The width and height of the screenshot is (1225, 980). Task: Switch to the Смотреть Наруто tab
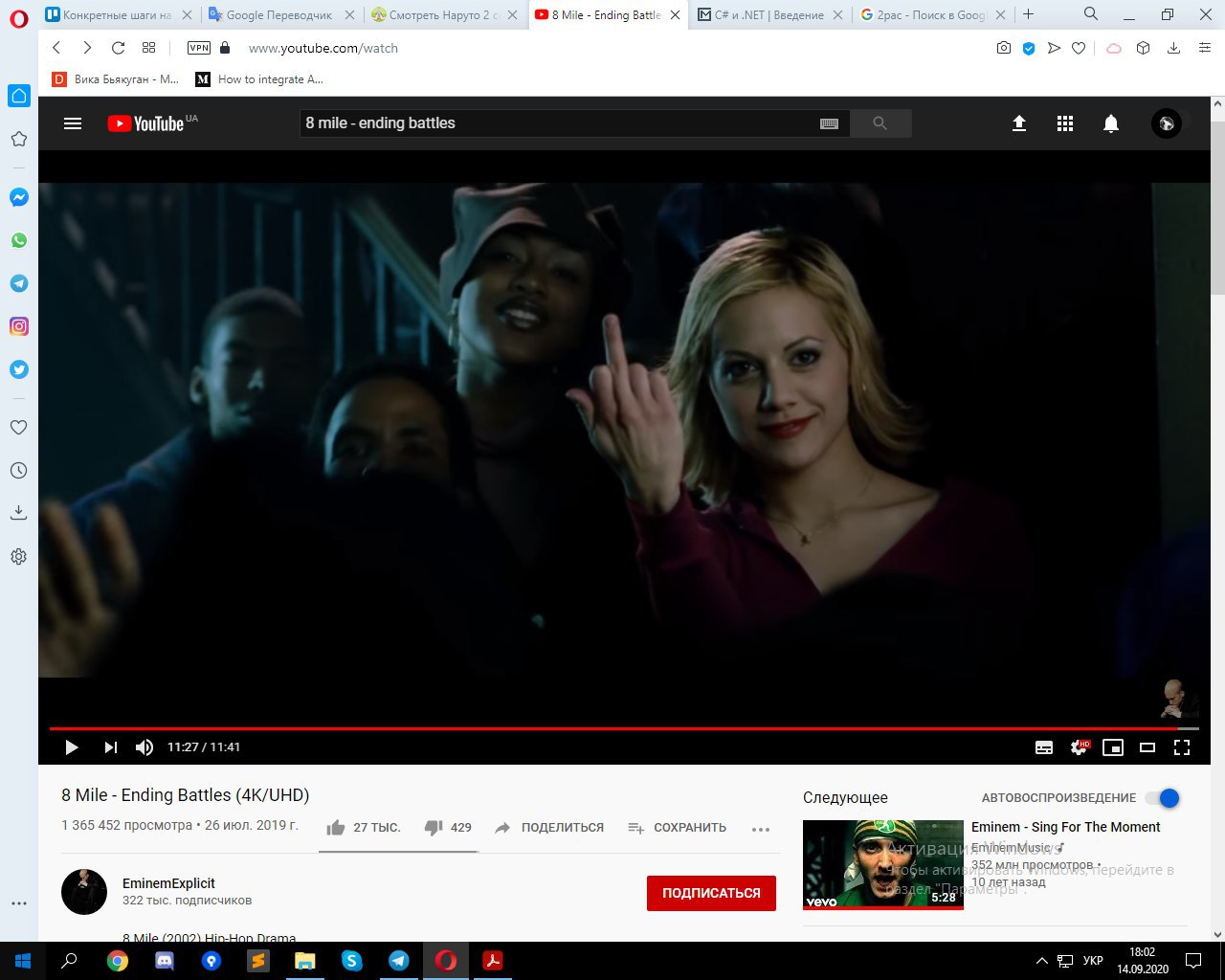pos(443,15)
